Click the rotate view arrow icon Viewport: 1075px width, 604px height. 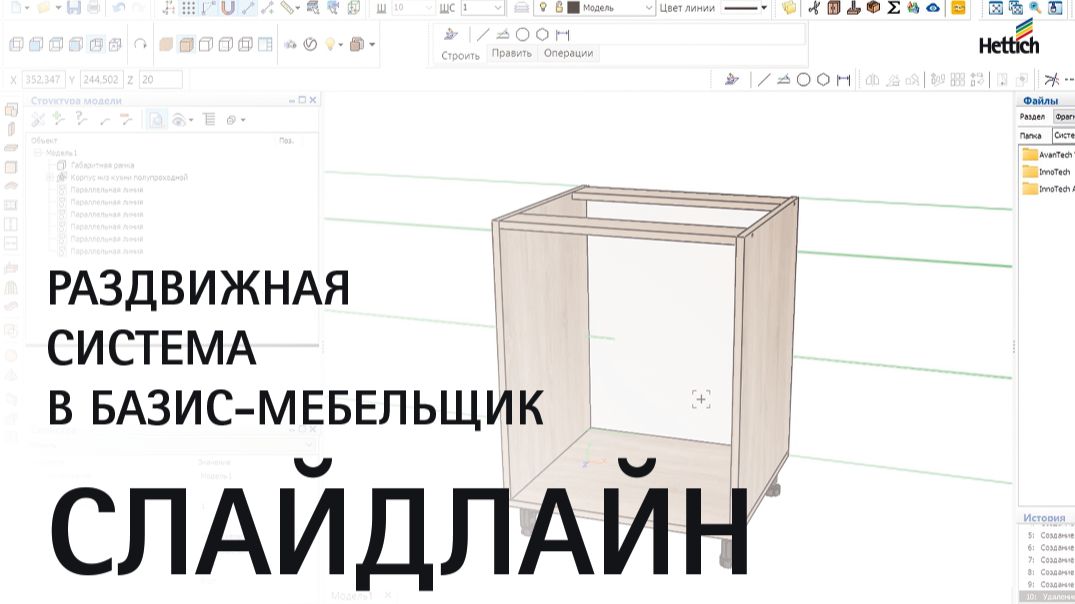coord(140,44)
